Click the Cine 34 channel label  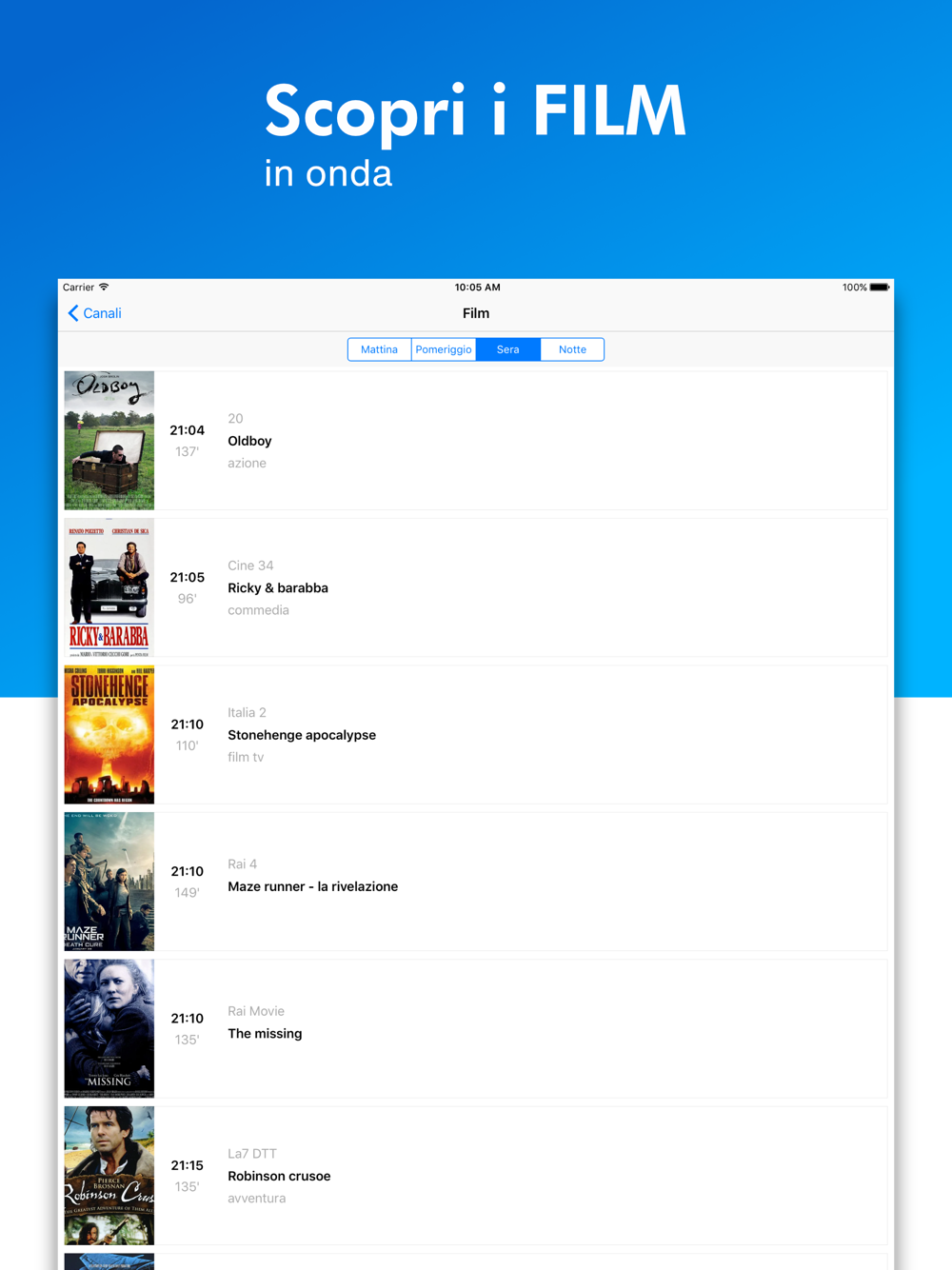tap(250, 566)
